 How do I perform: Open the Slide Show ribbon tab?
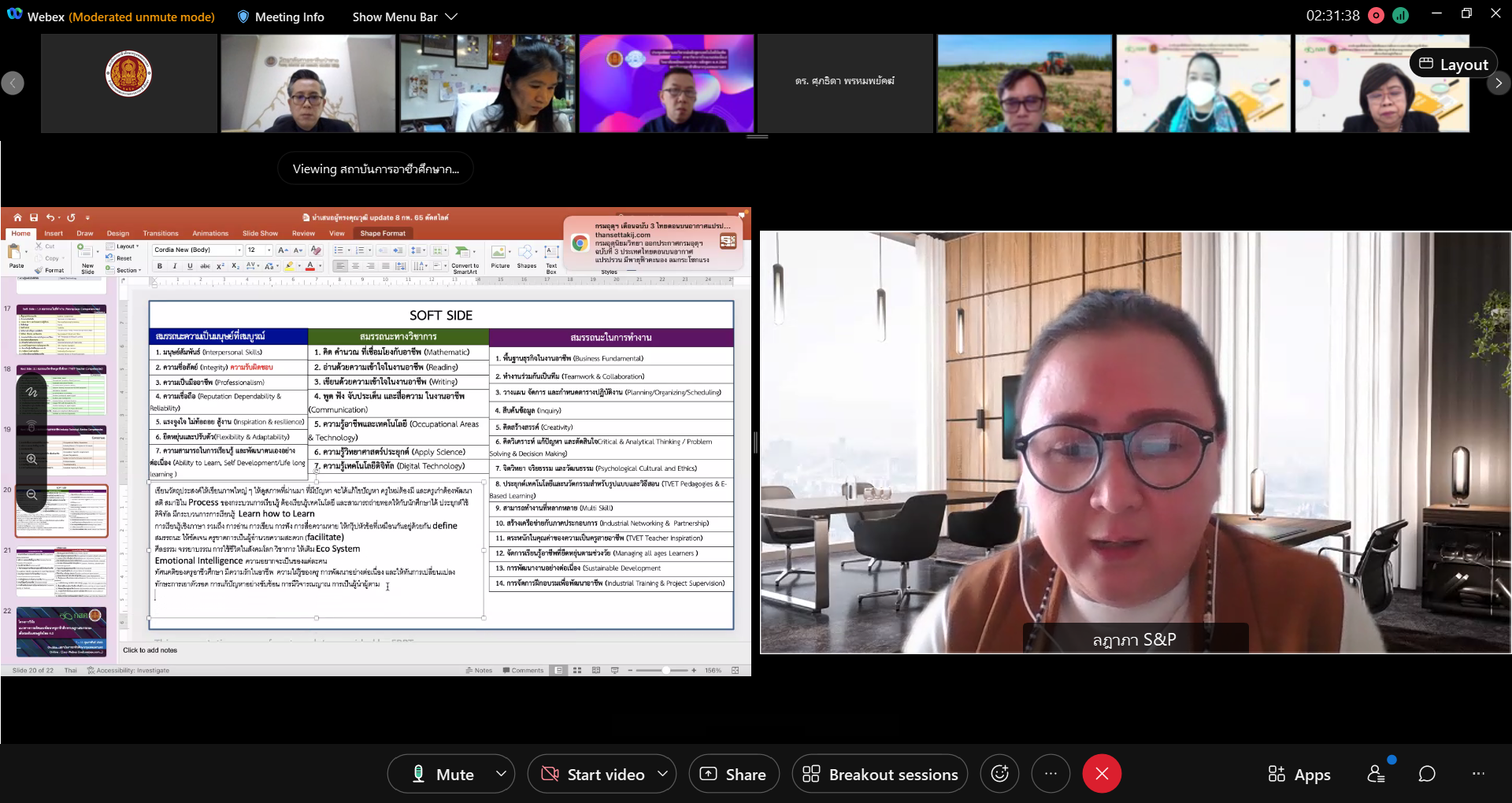[260, 233]
